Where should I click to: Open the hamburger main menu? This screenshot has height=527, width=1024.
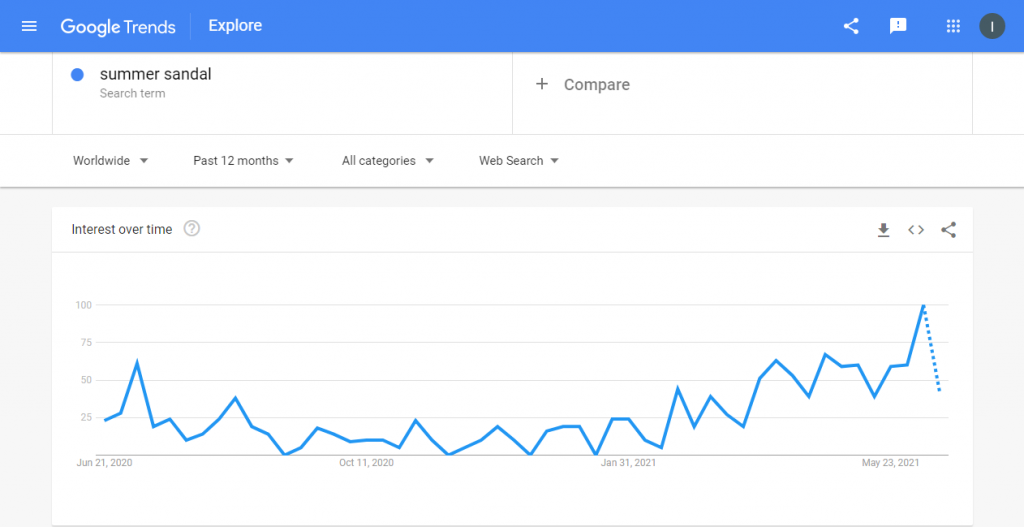tap(29, 26)
